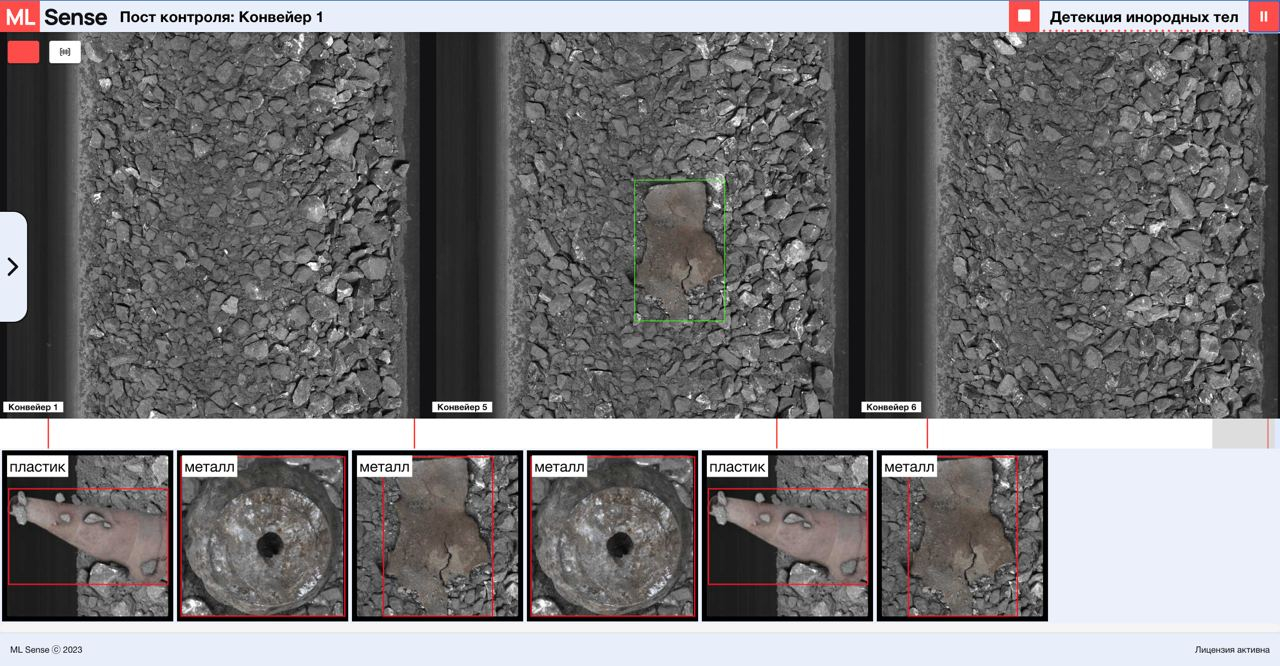Open the fourth thumbnail, second metal disc
The image size is (1280, 666).
click(612, 536)
